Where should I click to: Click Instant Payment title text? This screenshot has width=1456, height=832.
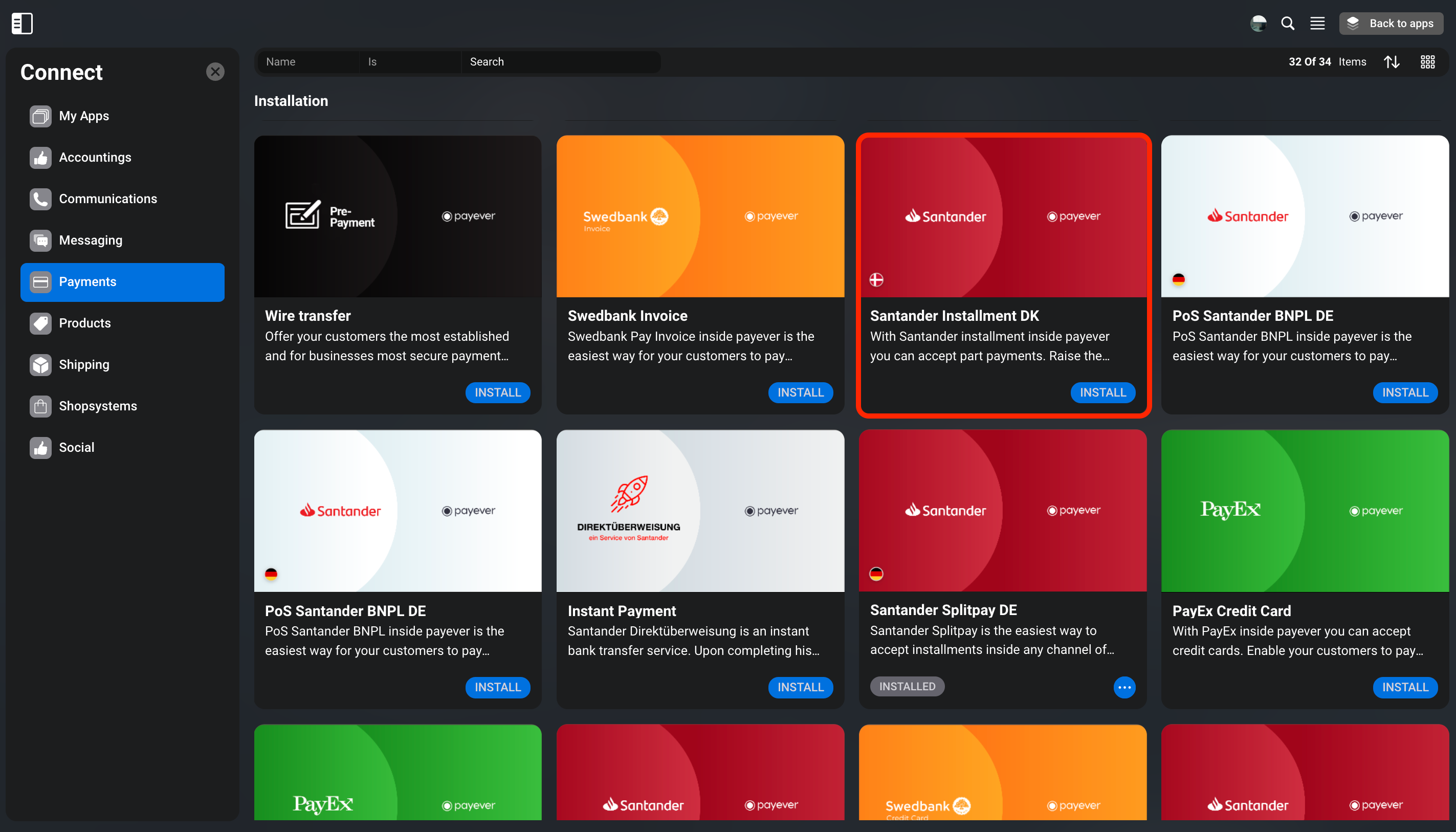tap(622, 610)
